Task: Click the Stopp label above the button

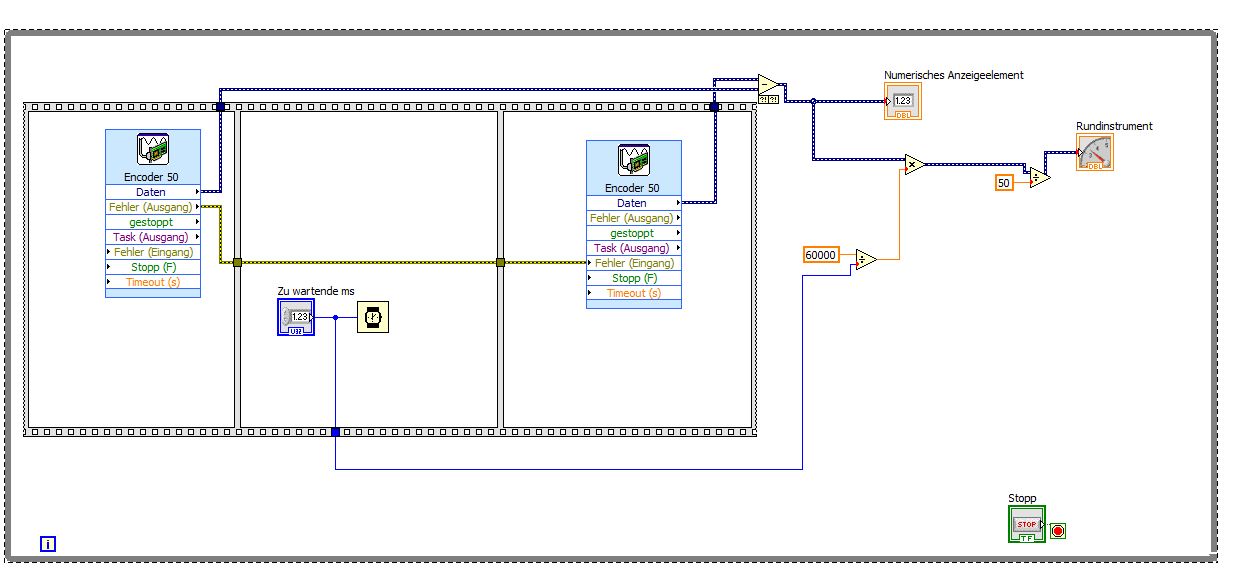Action: click(x=1022, y=498)
